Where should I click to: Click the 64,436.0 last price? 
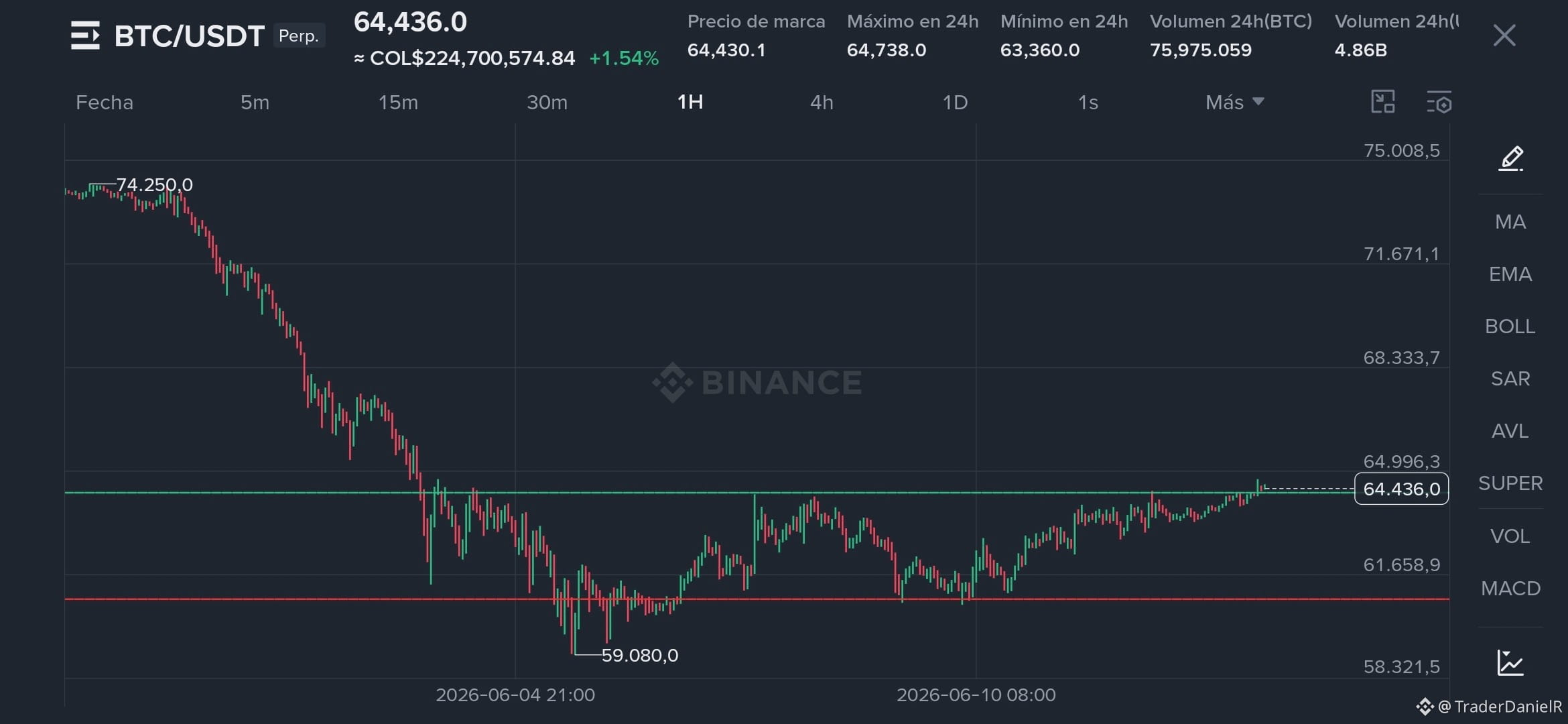click(x=410, y=22)
